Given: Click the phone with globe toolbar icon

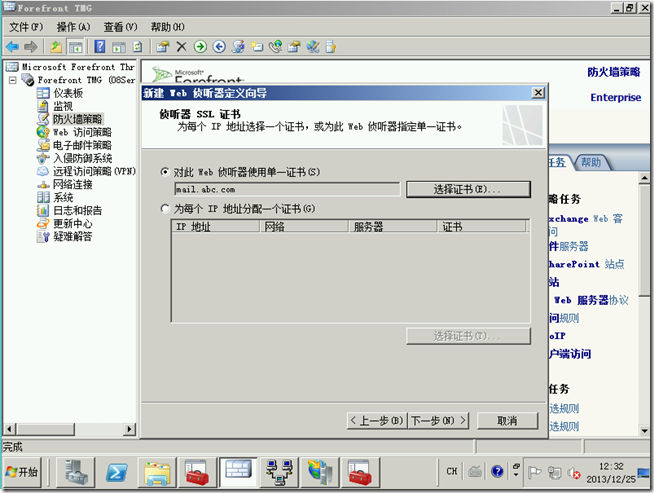Looking at the screenshot, I should (275, 47).
